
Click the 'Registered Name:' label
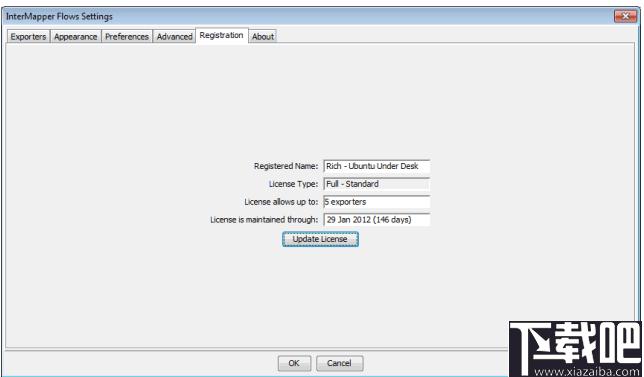click(x=286, y=166)
